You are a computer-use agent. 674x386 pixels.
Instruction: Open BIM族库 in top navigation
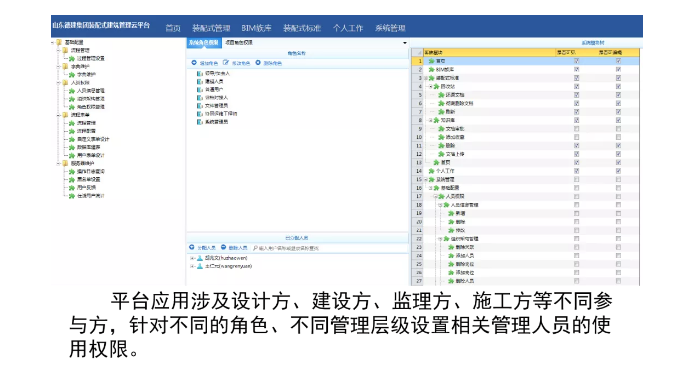tap(256, 28)
